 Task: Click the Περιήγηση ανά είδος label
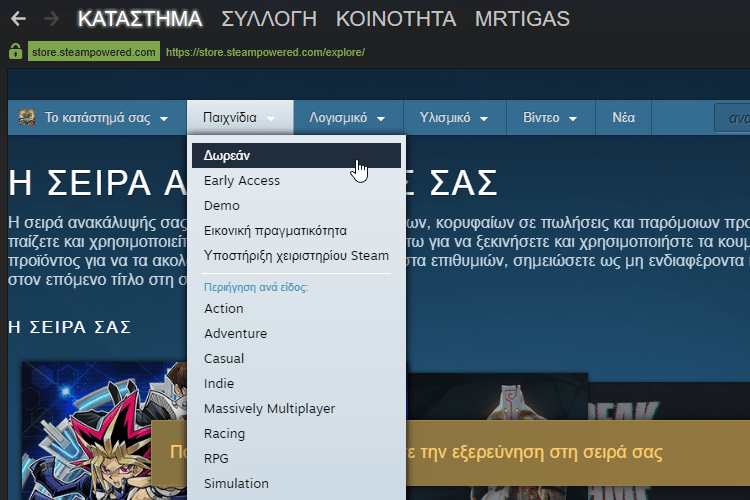click(256, 287)
